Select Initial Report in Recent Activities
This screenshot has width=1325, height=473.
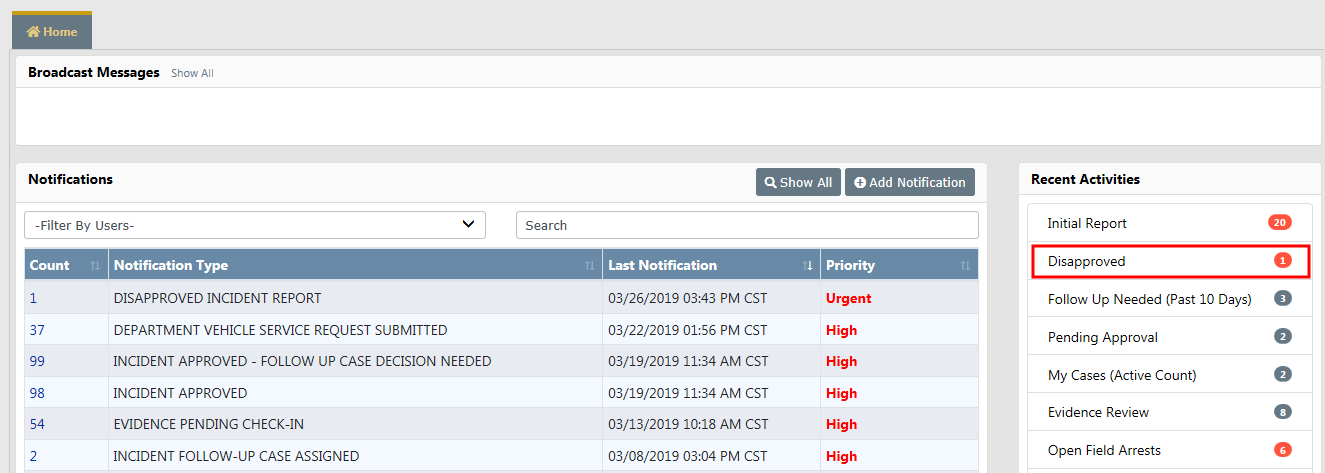1087,223
